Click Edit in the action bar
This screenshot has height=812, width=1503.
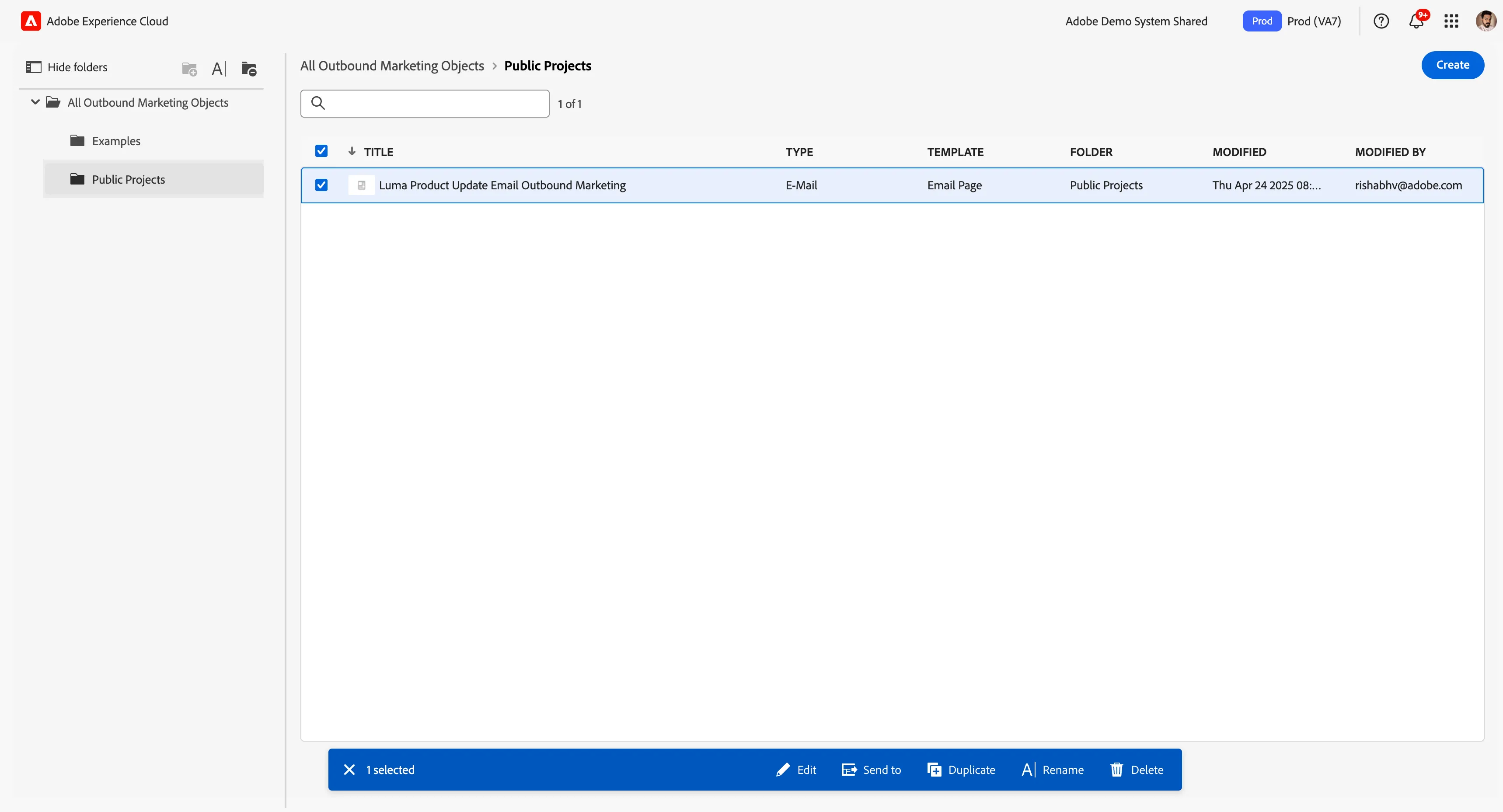(796, 770)
